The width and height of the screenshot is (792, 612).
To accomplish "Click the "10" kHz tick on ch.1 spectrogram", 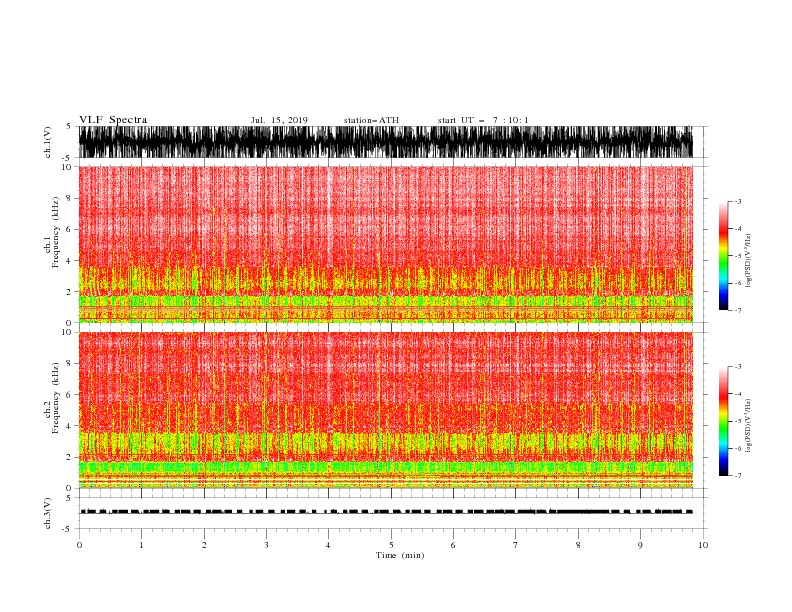I will 67,167.
